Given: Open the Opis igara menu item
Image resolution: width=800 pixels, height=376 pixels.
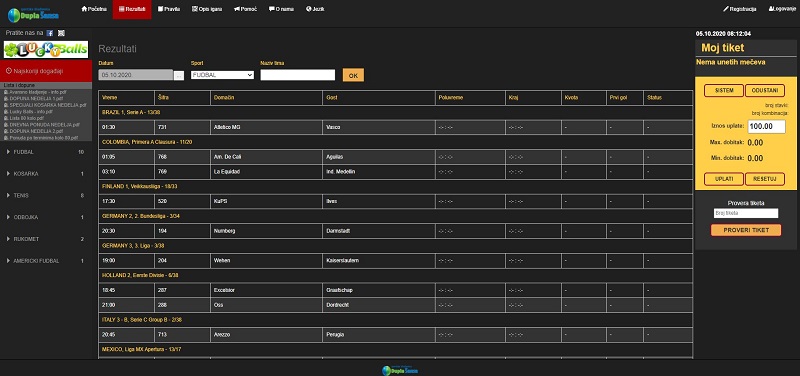Looking at the screenshot, I should (207, 9).
